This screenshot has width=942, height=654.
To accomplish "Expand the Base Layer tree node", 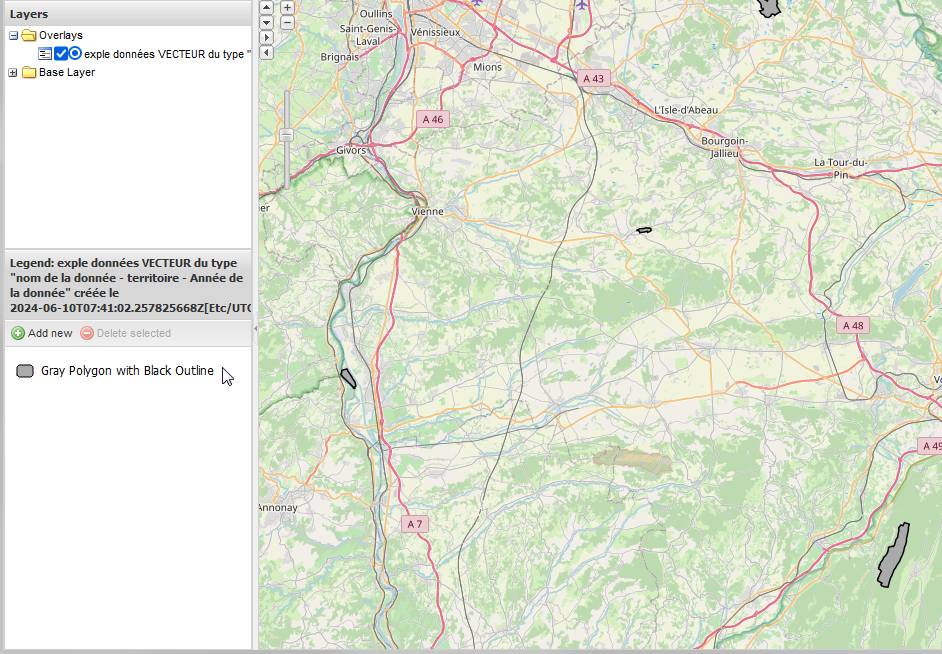I will [13, 73].
